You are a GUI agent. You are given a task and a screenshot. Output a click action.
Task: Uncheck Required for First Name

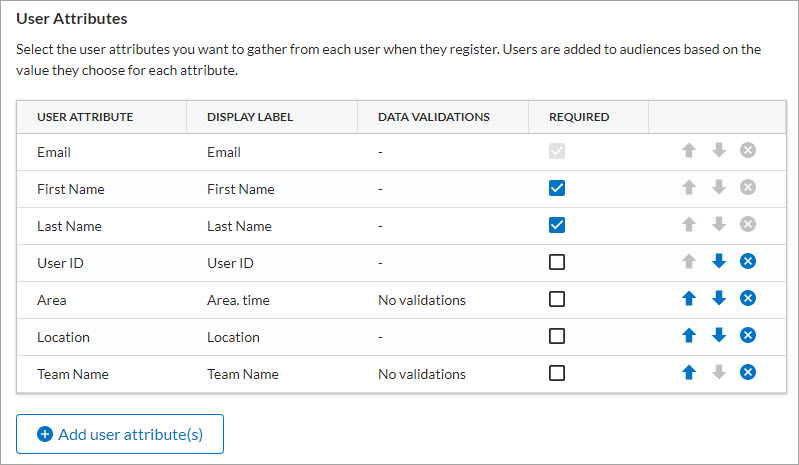tap(557, 188)
